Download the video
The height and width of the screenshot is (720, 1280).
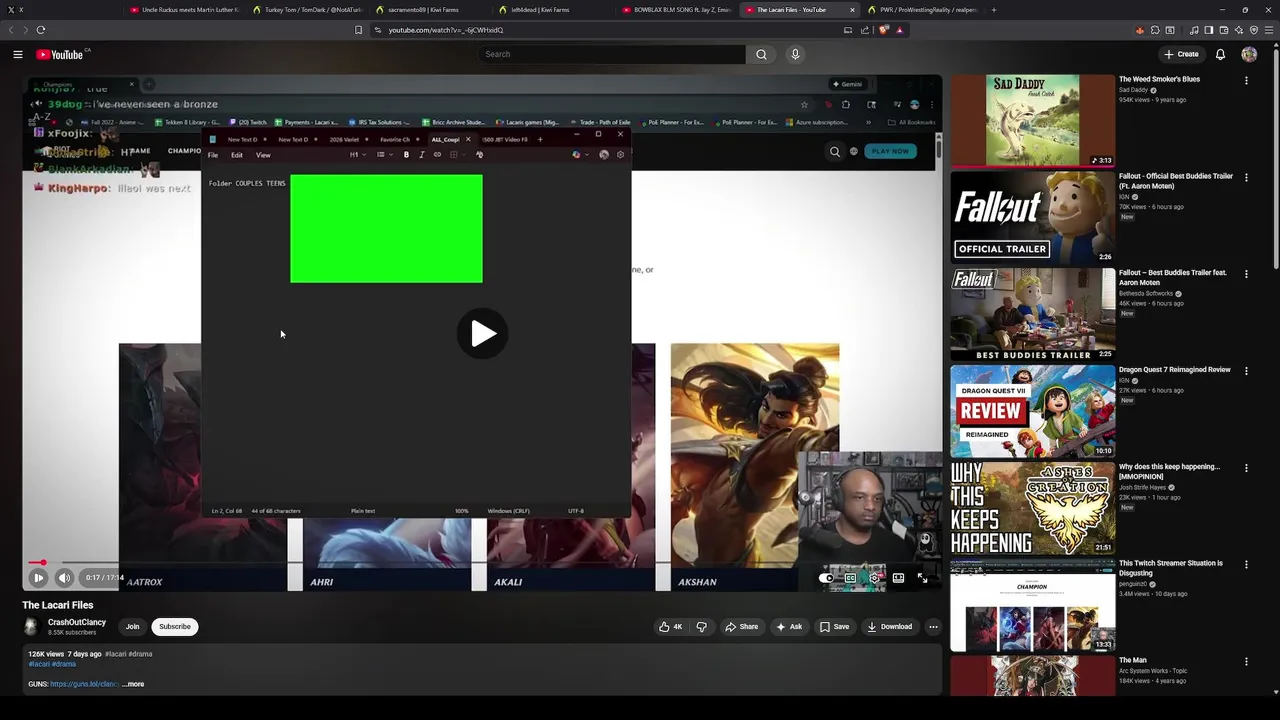click(x=890, y=627)
